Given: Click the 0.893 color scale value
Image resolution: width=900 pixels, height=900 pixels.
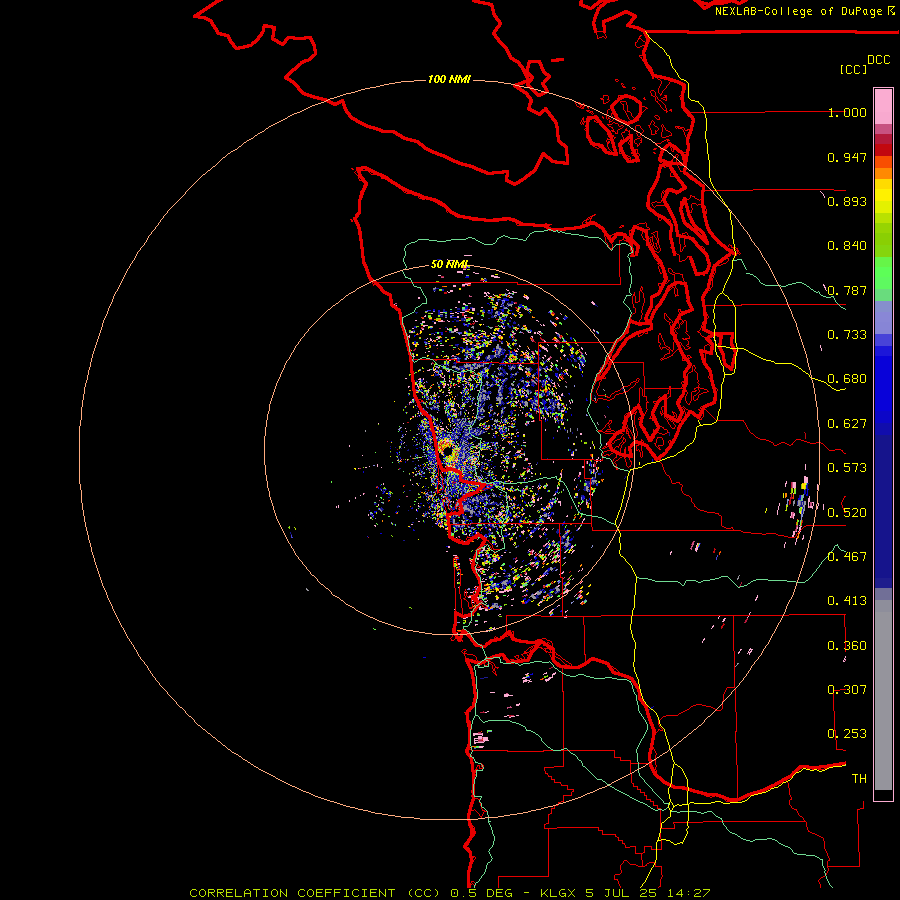Looking at the screenshot, I should pyautogui.click(x=847, y=201).
